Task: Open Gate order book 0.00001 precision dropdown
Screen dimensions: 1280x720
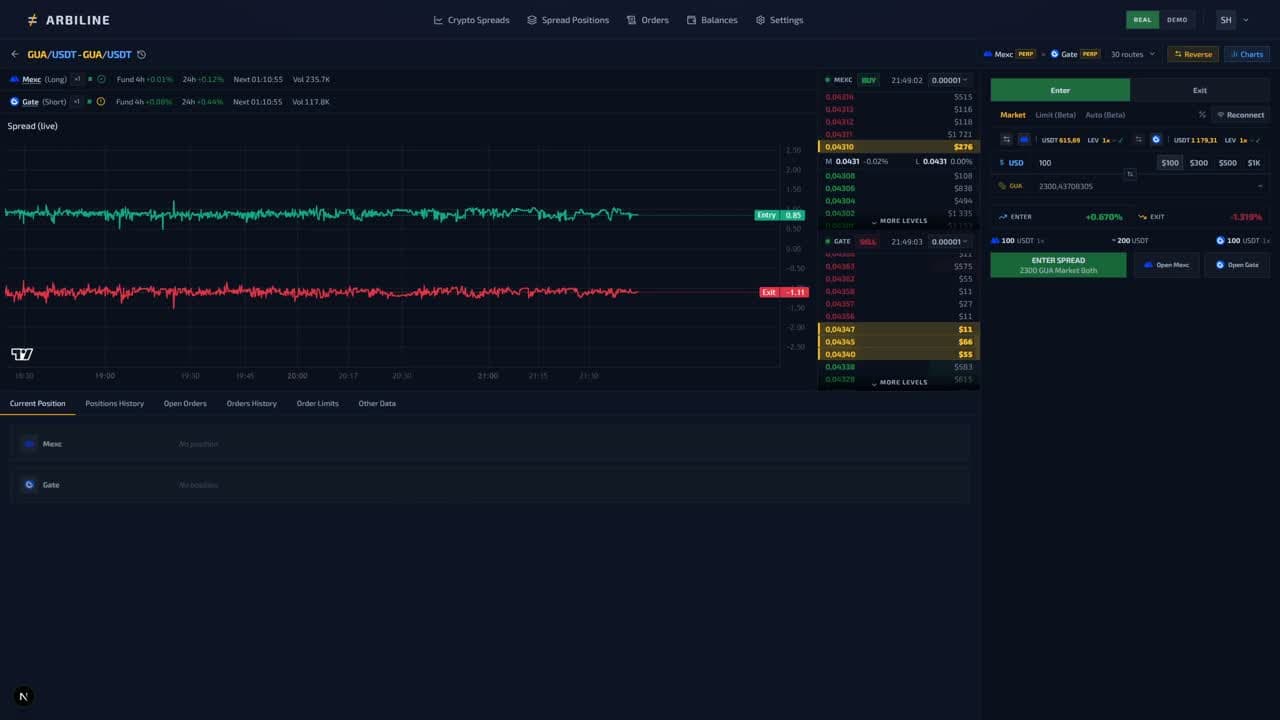Action: pos(949,242)
